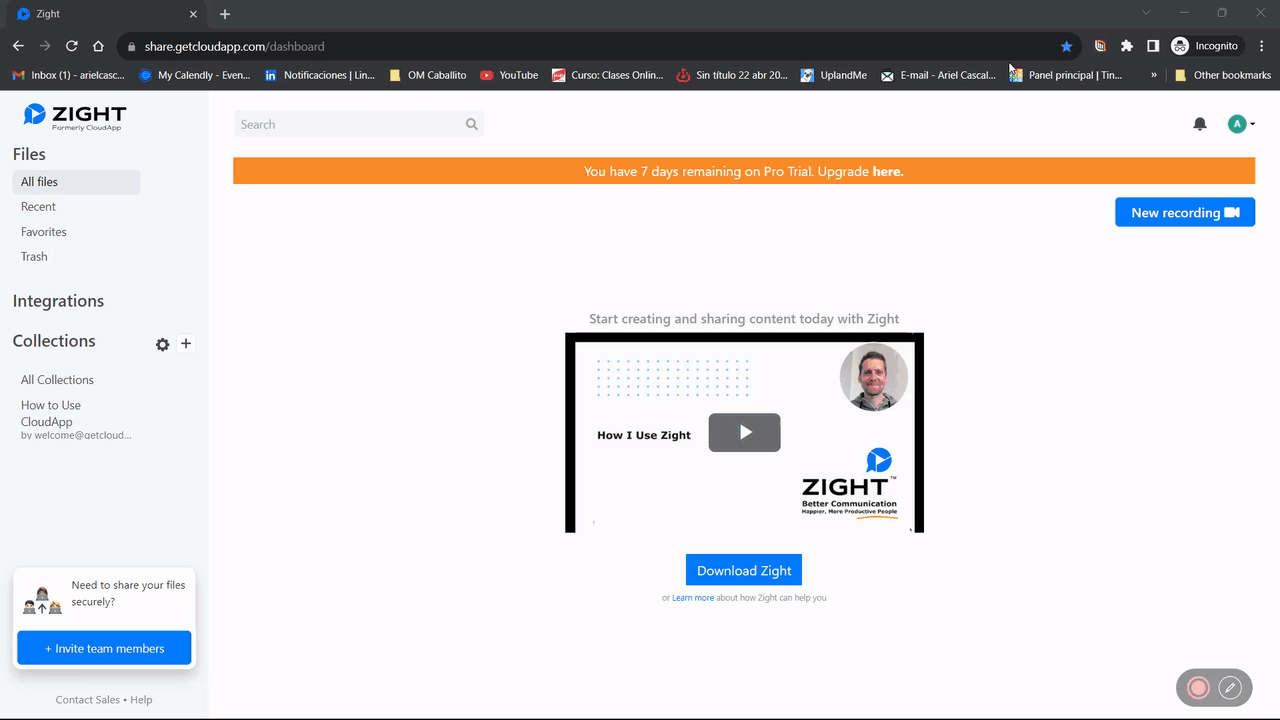
Task: Click the pencil annotate icon
Action: pos(1230,688)
